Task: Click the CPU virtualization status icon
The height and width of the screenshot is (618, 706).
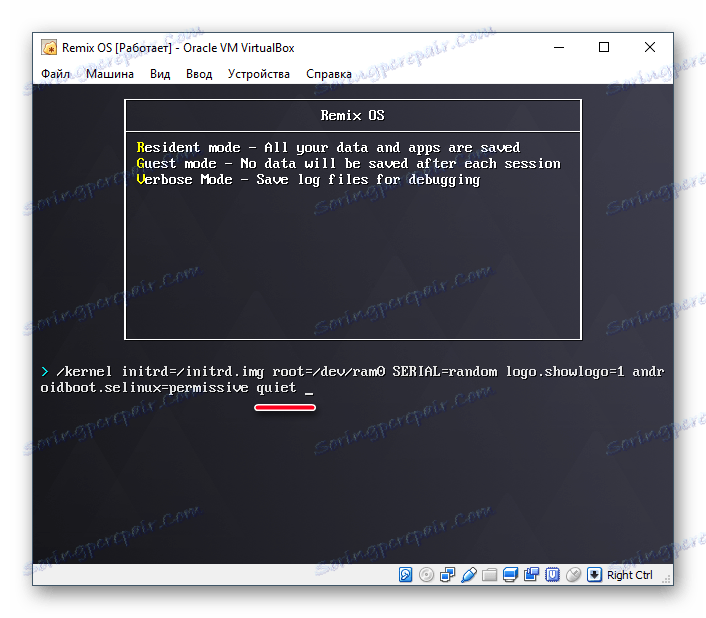Action: tap(552, 574)
